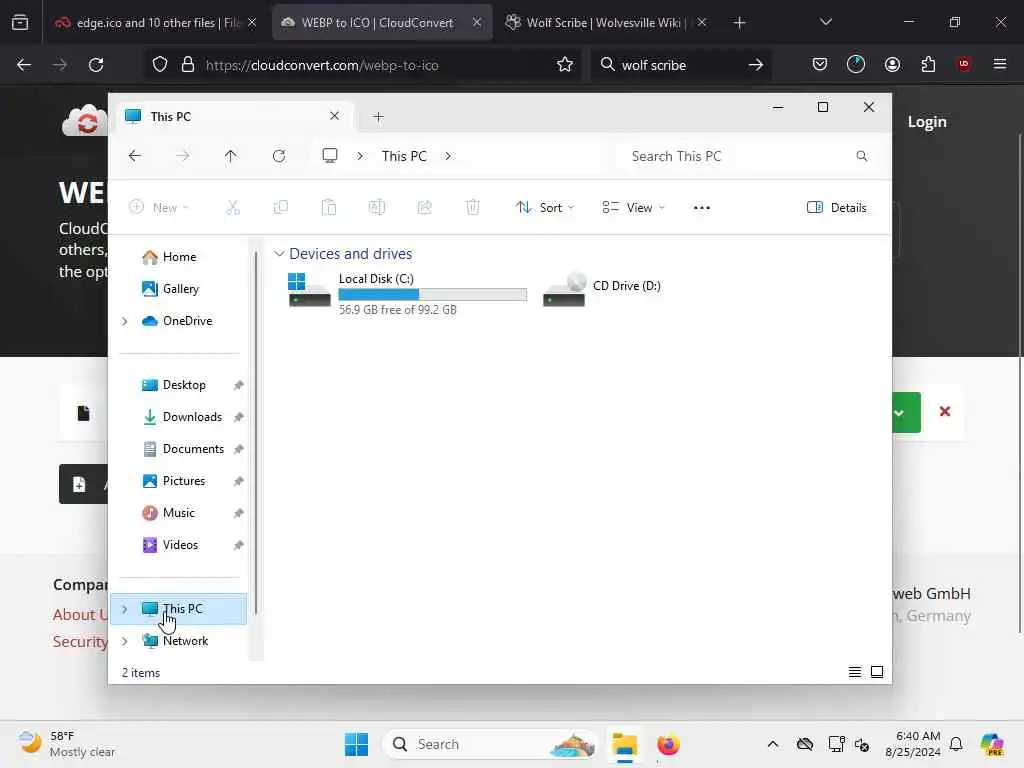Click the navigation pane scrollbar
Viewport: 1024px width, 768px height.
pos(256,432)
